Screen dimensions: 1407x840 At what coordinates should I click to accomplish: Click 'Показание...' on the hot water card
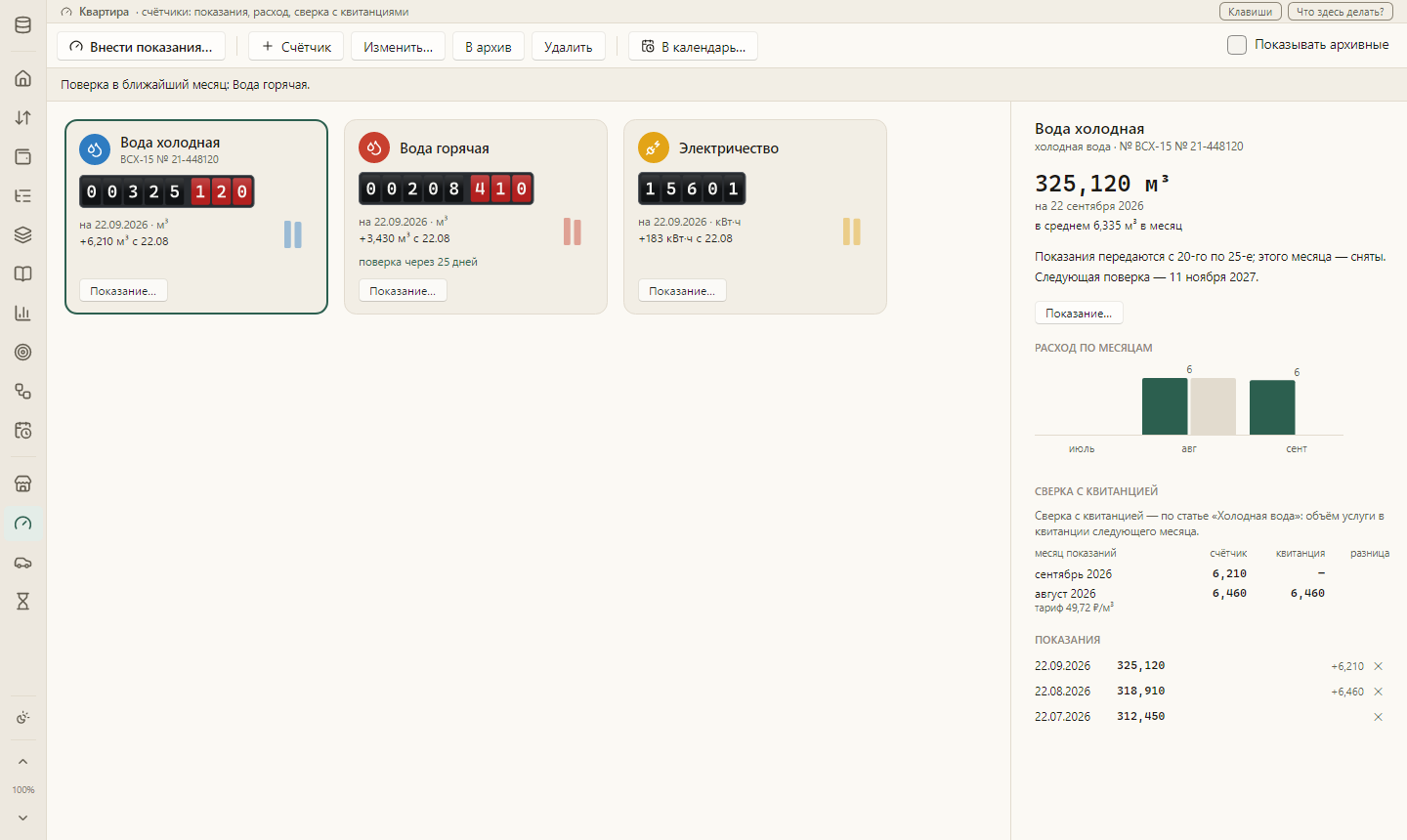coord(403,291)
